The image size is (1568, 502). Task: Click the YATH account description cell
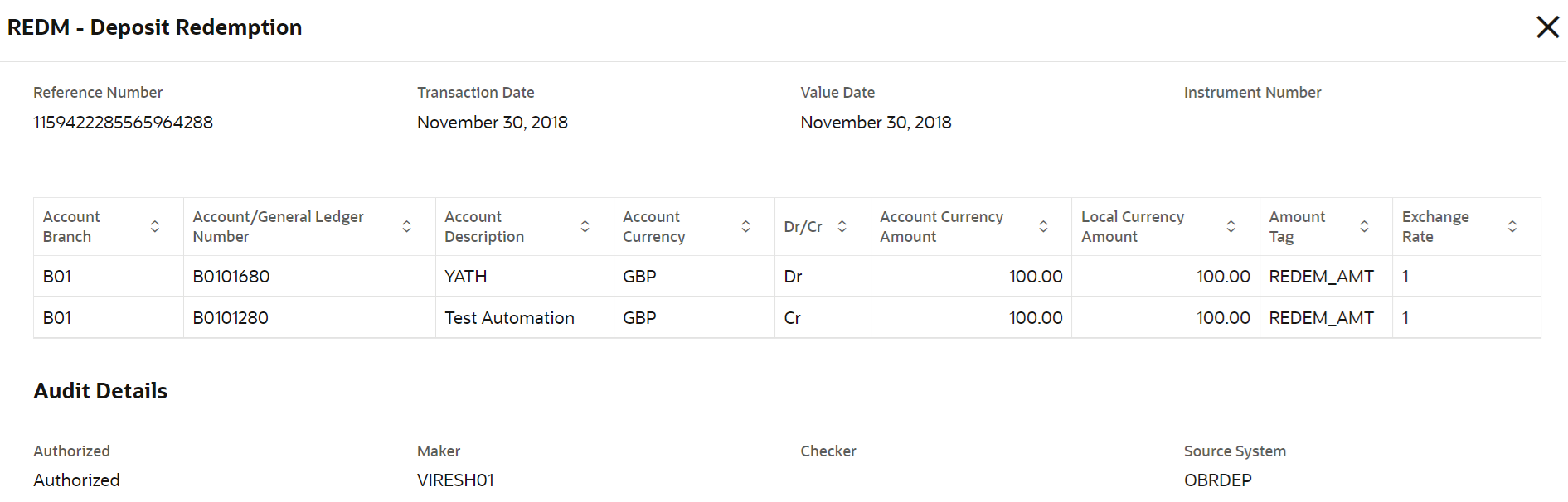(x=466, y=277)
